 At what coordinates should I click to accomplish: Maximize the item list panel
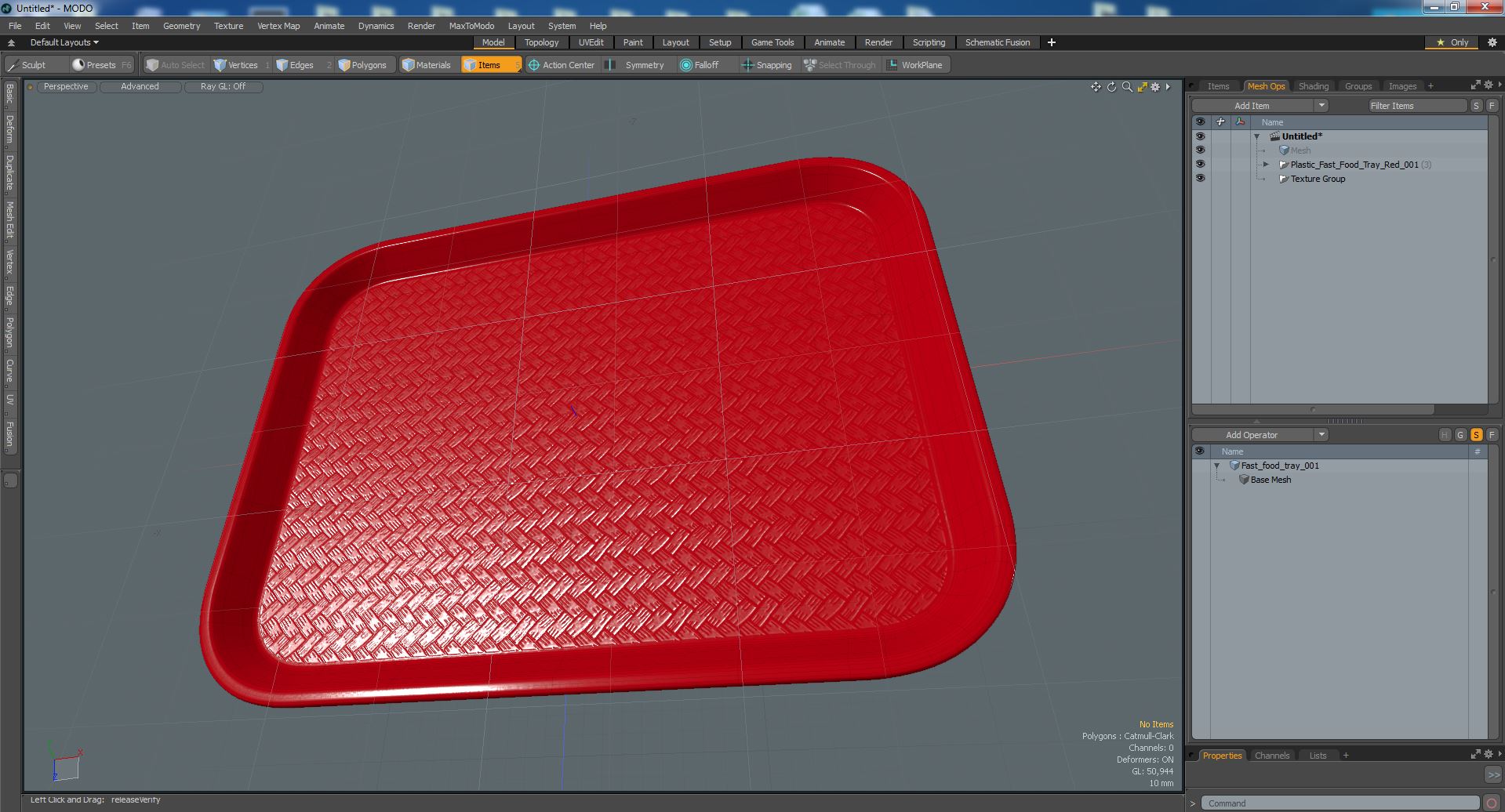[1475, 85]
